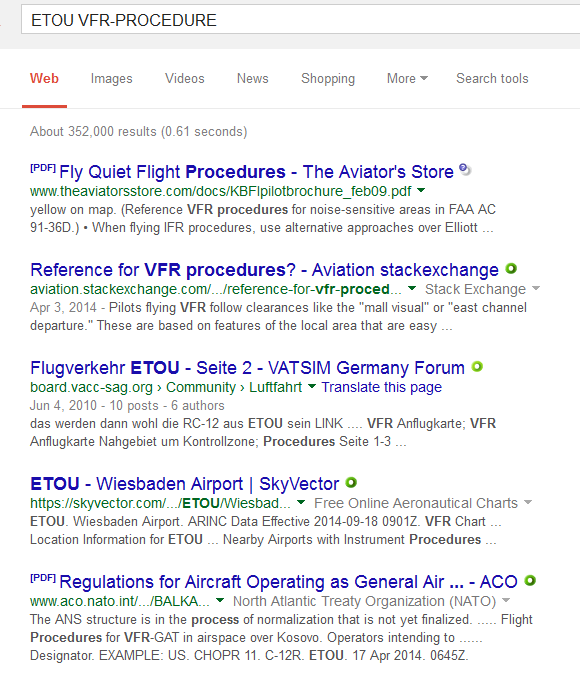Expand the gray Stack Exchange dropdown arrow
Image resolution: width=580 pixels, height=682 pixels.
pyautogui.click(x=536, y=288)
